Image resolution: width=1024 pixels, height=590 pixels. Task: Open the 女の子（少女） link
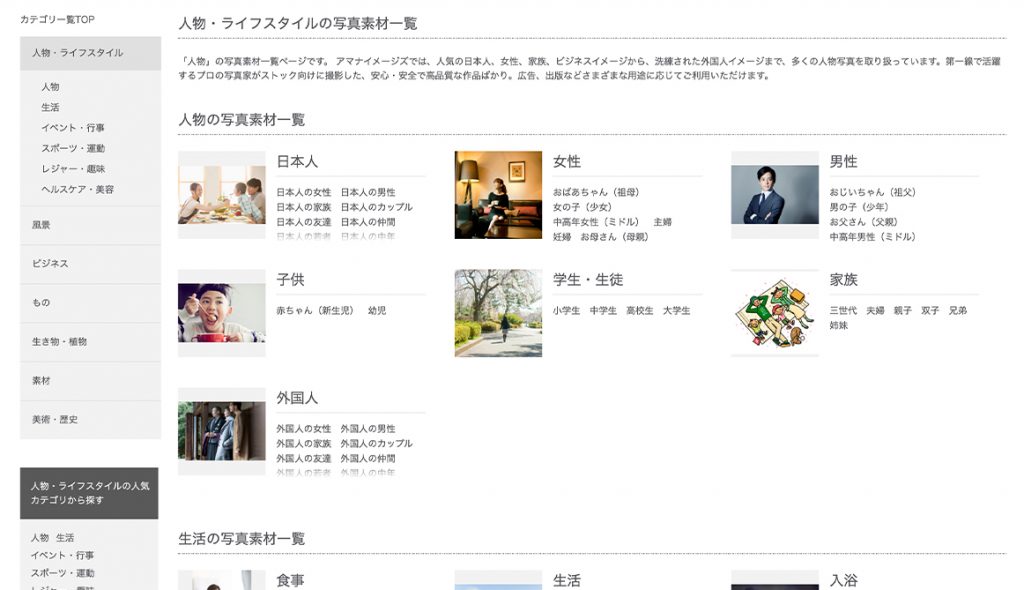(583, 207)
